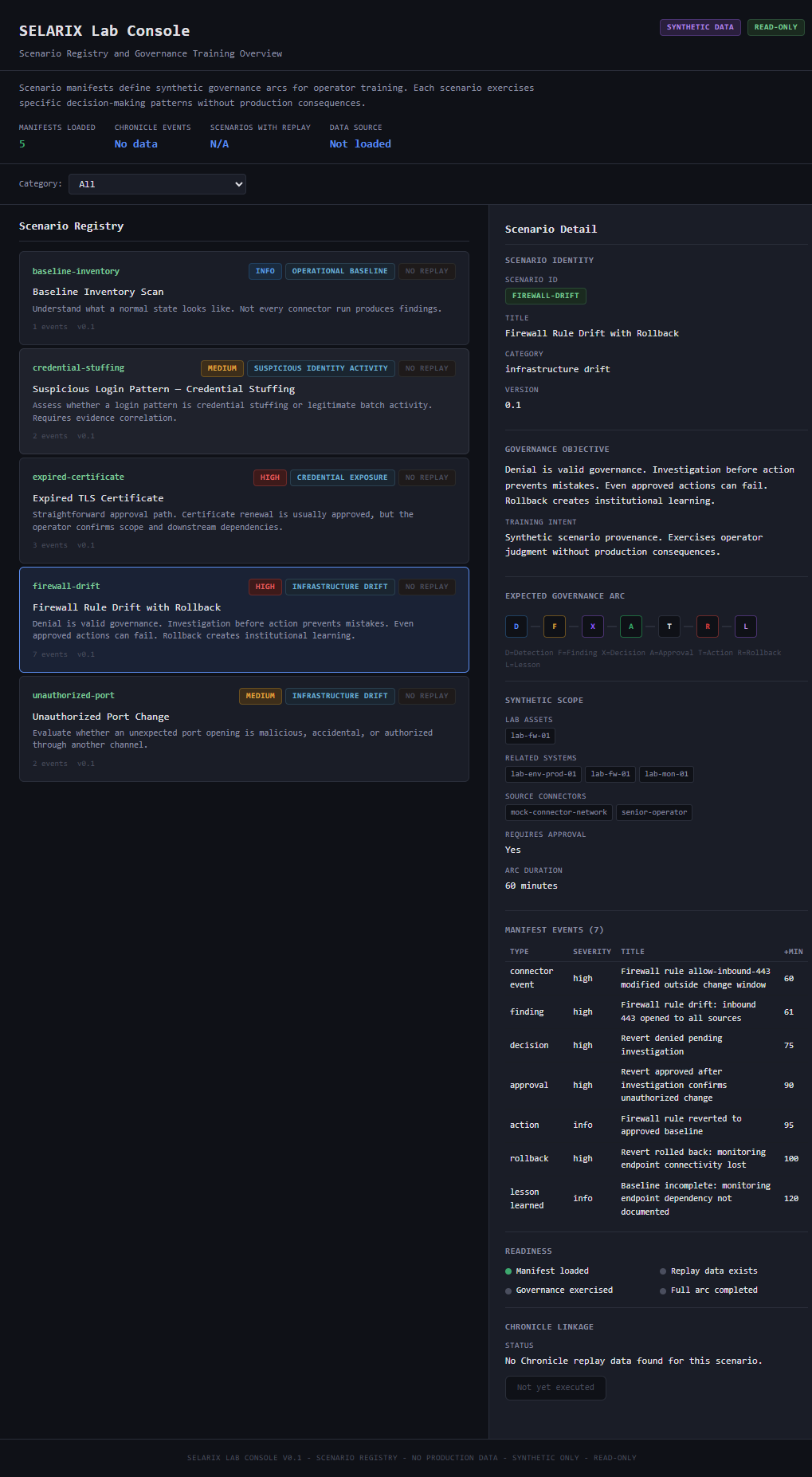Select the Firewall Rule Drift with Rollback card
Image resolution: width=812 pixels, height=1477 pixels.
(244, 619)
